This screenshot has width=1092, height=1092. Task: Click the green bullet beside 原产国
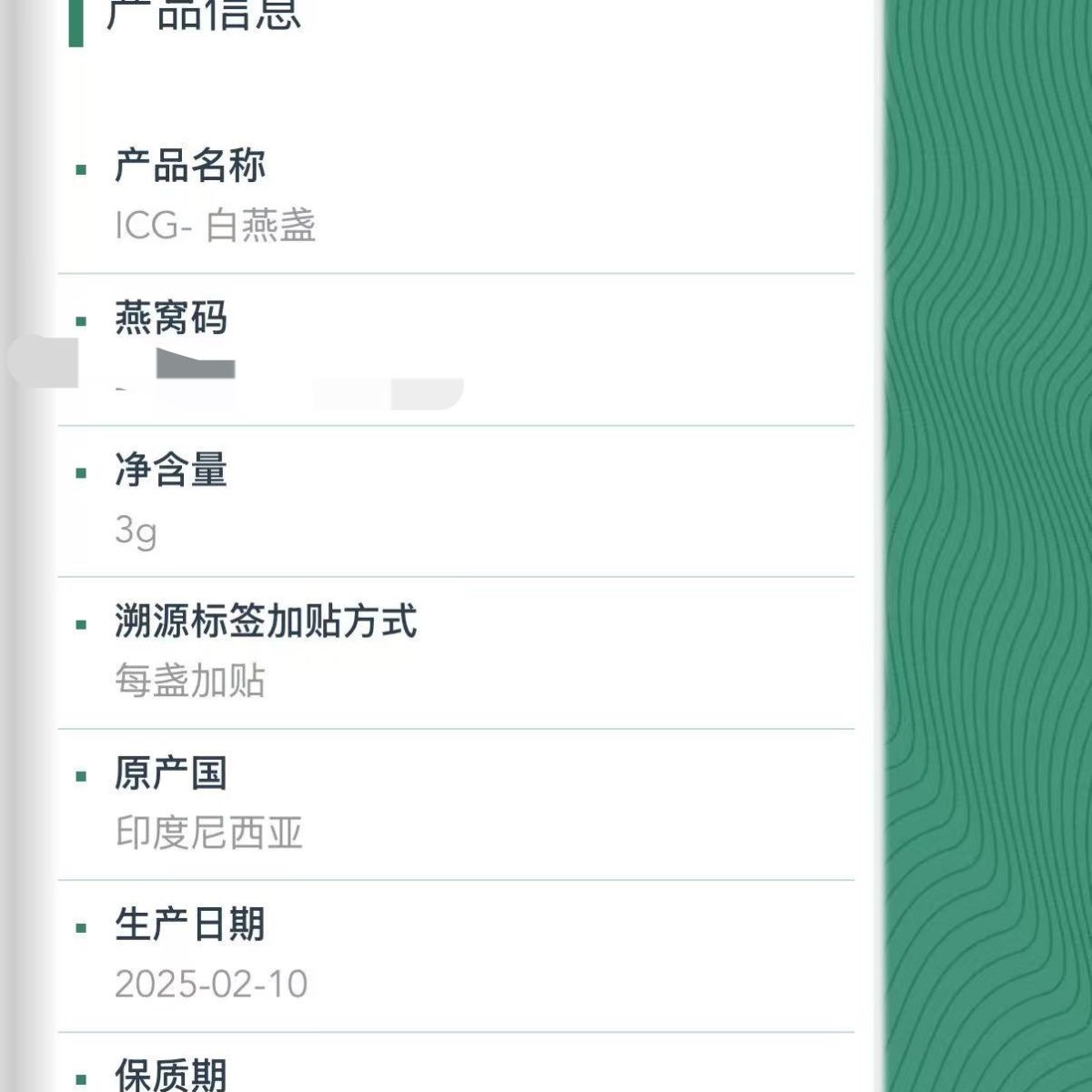[82, 776]
